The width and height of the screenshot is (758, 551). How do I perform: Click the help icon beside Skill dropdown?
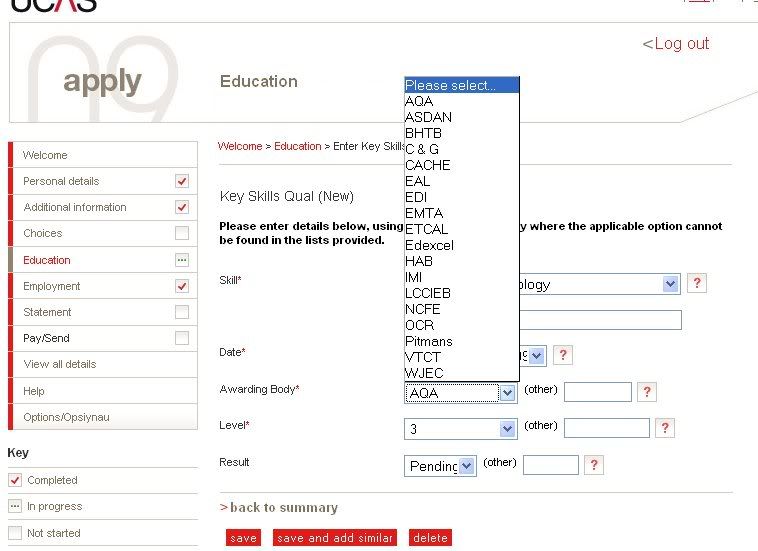pos(697,284)
